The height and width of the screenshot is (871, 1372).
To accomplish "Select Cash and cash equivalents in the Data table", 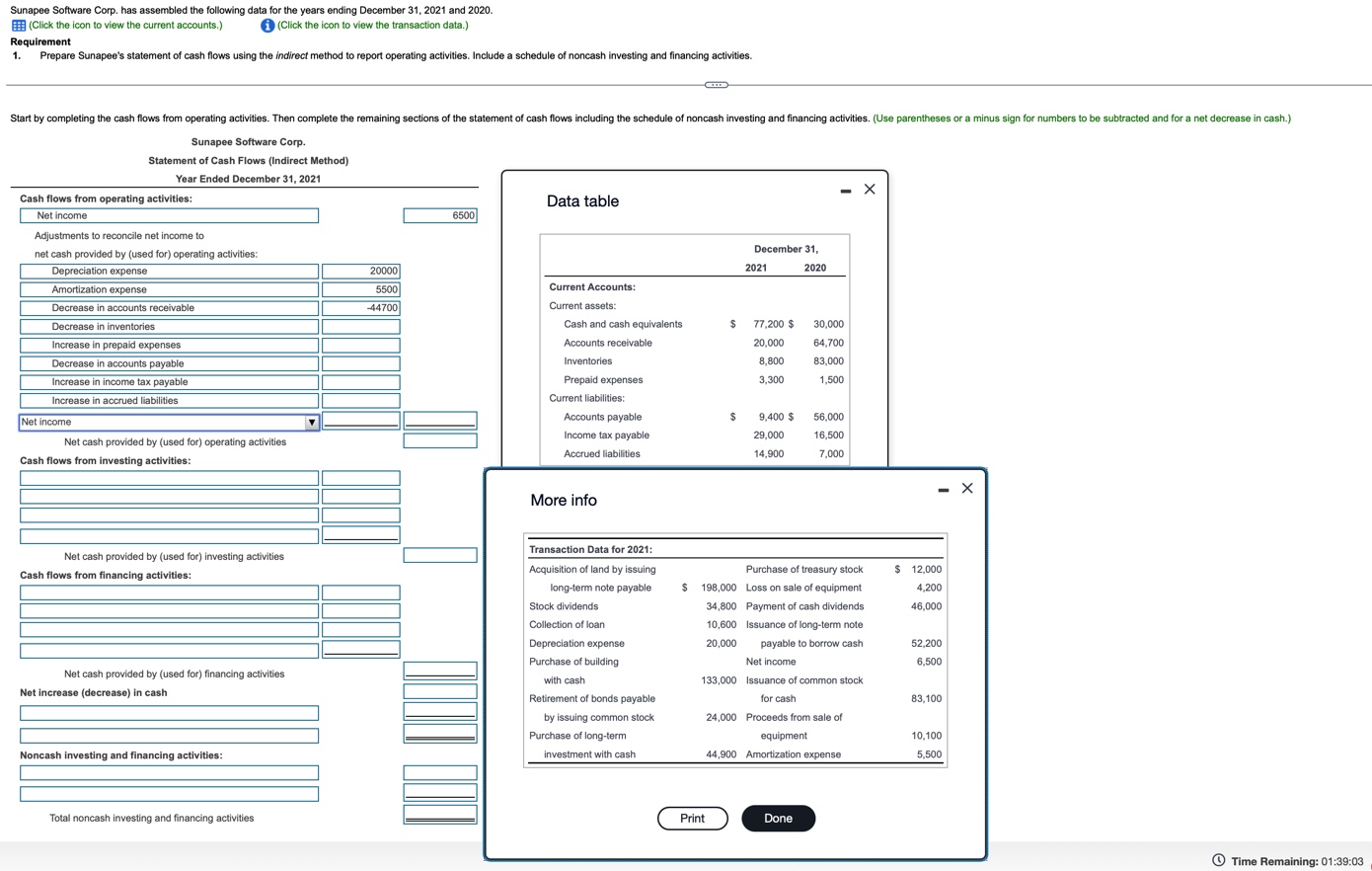I will point(623,324).
